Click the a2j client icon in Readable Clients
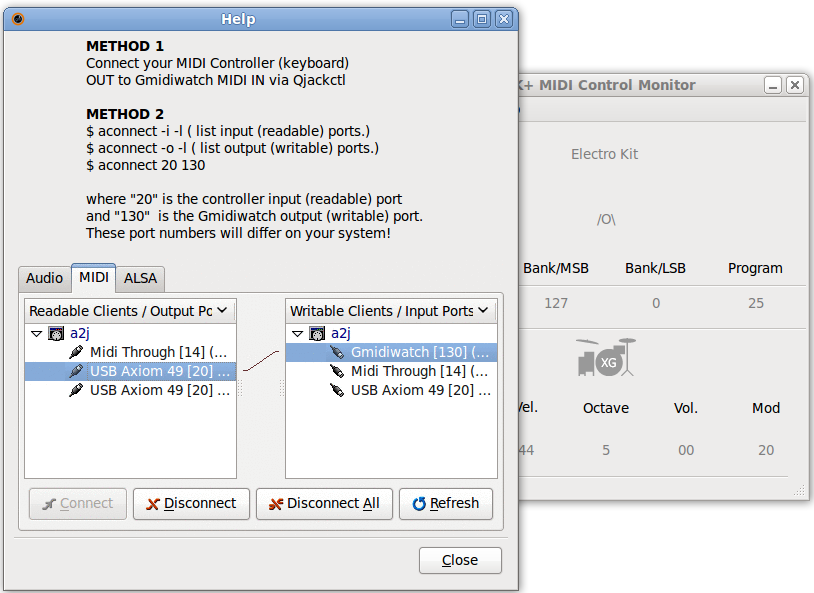 click(56, 333)
